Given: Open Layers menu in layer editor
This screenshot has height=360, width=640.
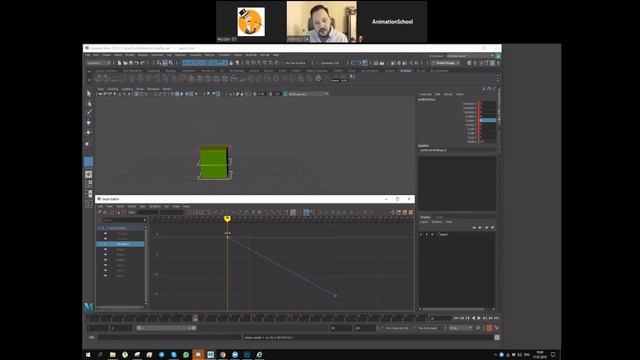Looking at the screenshot, I should pyautogui.click(x=424, y=222).
